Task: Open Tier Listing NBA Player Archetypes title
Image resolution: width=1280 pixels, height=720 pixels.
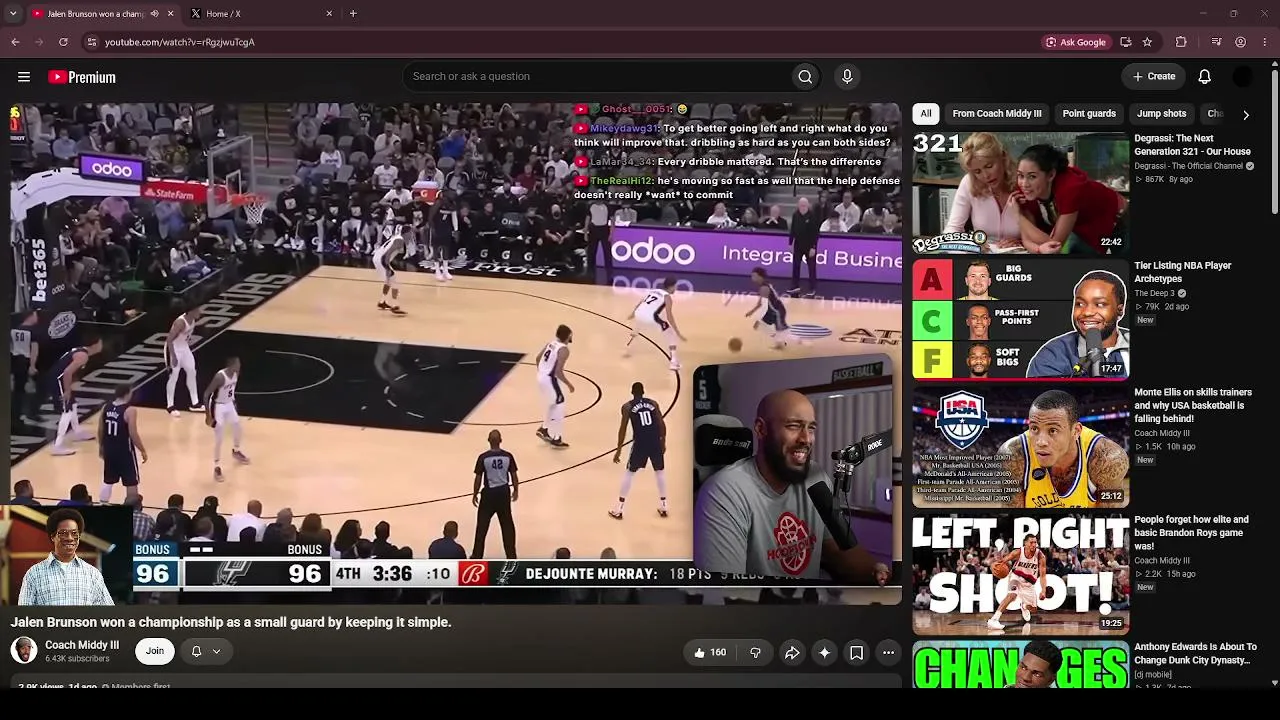Action: click(x=1183, y=272)
